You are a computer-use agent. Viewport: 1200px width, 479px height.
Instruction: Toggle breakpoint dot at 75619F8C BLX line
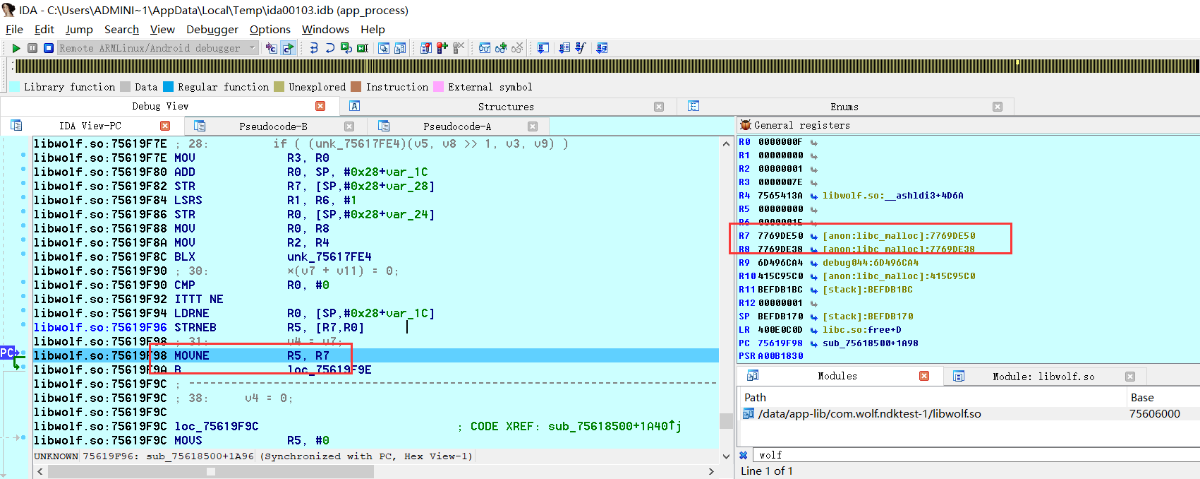coord(23,256)
